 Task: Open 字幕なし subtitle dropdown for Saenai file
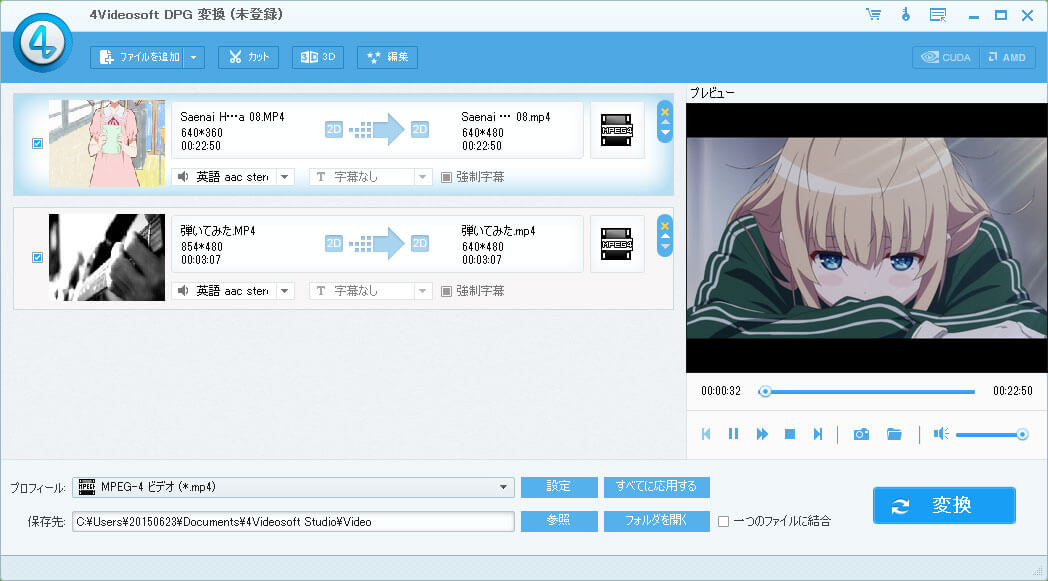pos(422,177)
